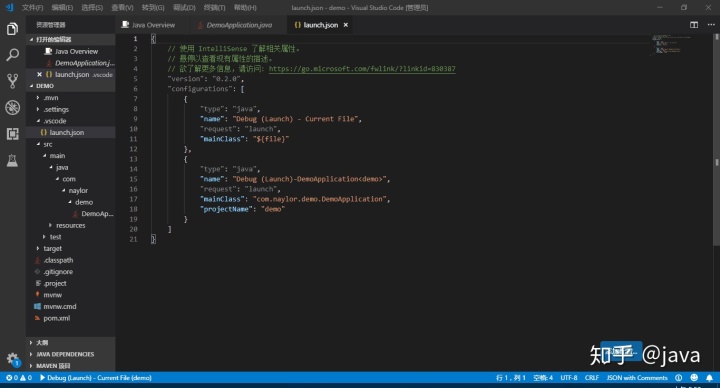Expand the resources folder
This screenshot has height=388, width=720.
[x=71, y=225]
